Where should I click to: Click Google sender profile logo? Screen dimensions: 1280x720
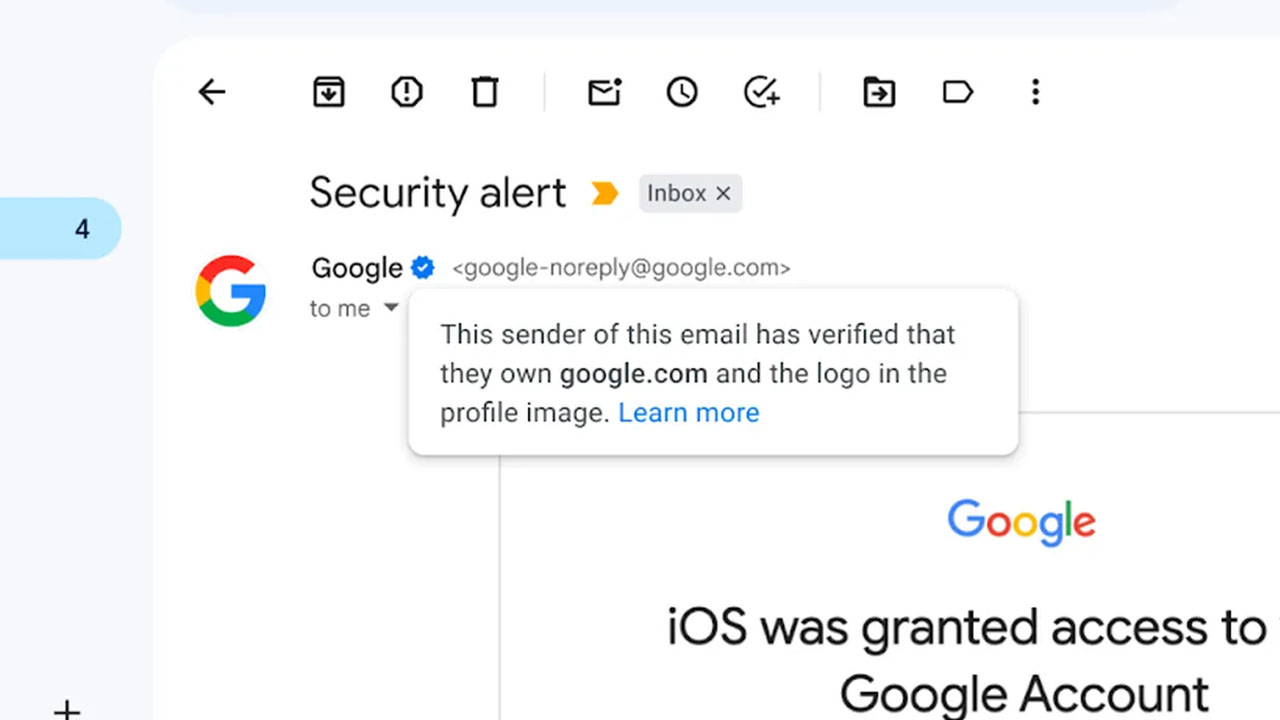tap(231, 291)
